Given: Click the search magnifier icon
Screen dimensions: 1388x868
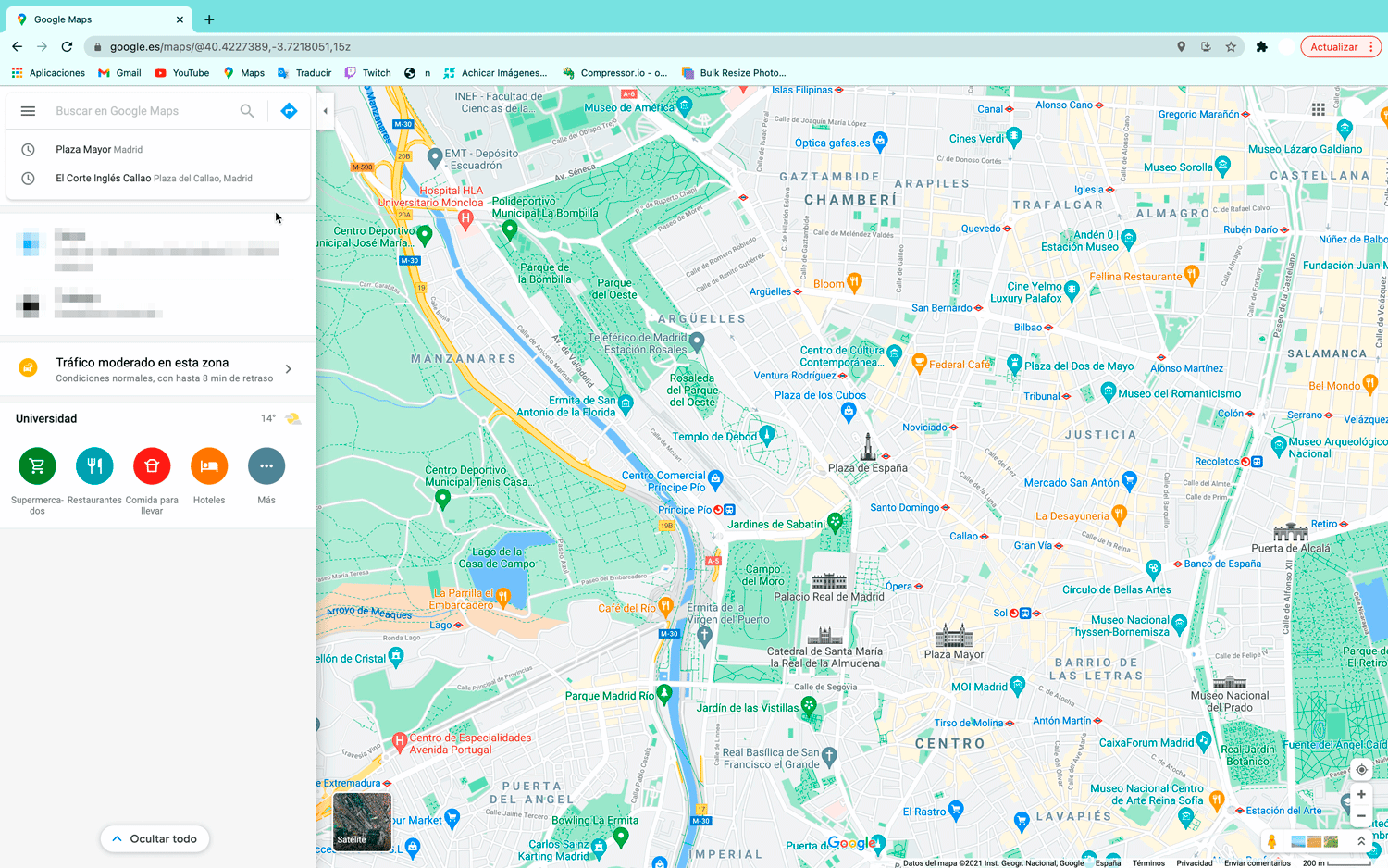Looking at the screenshot, I should coord(247,111).
